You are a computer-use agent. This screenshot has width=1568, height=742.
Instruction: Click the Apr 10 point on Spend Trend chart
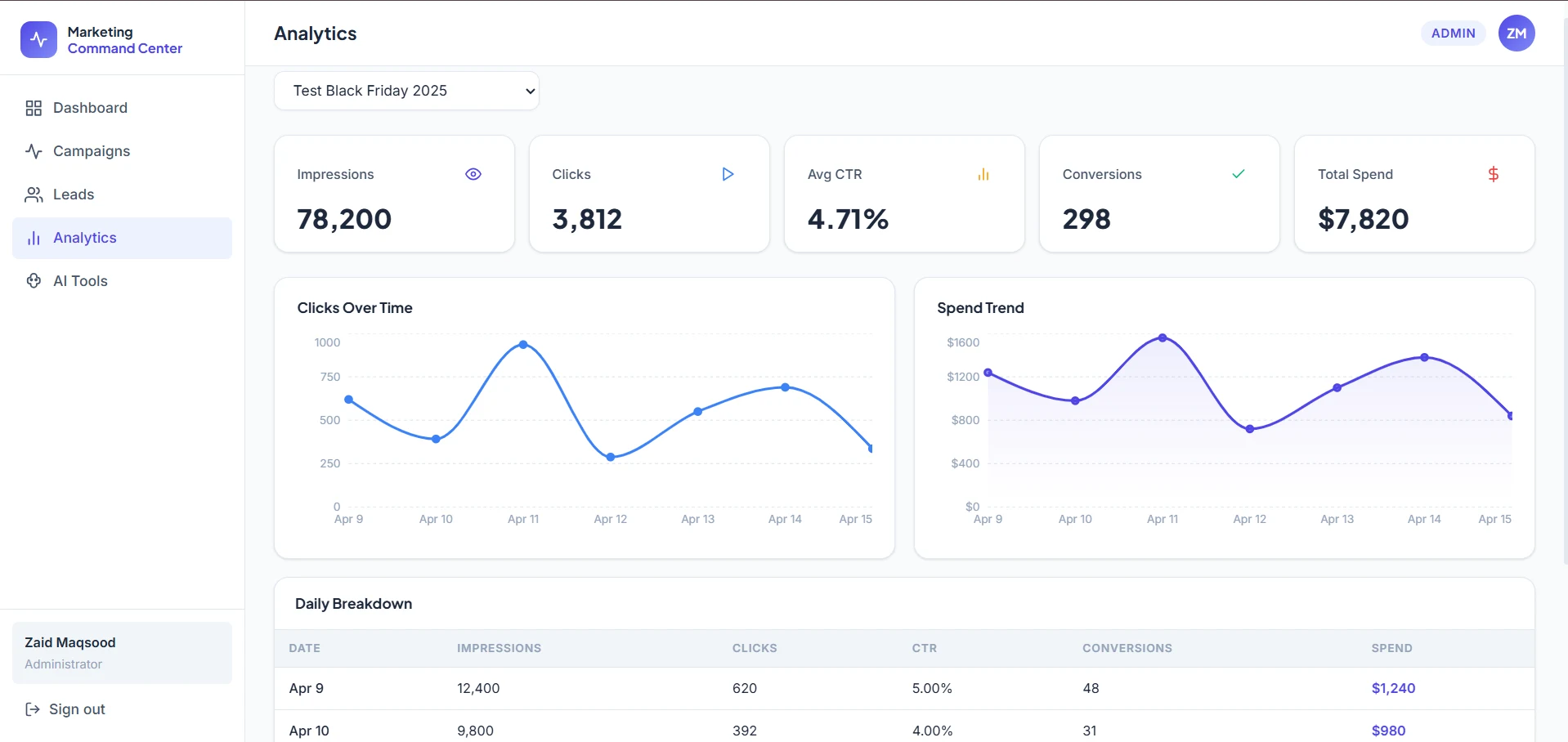[x=1075, y=401]
